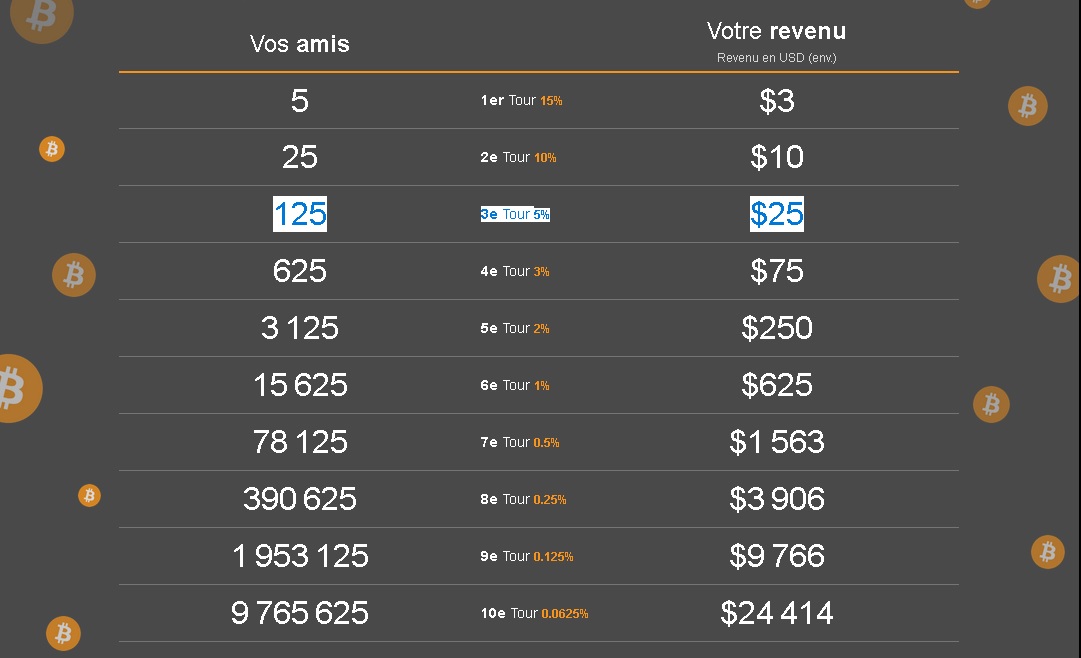Click the Bitcoin coin right of the $75 row
The width and height of the screenshot is (1081, 658).
coord(1059,279)
